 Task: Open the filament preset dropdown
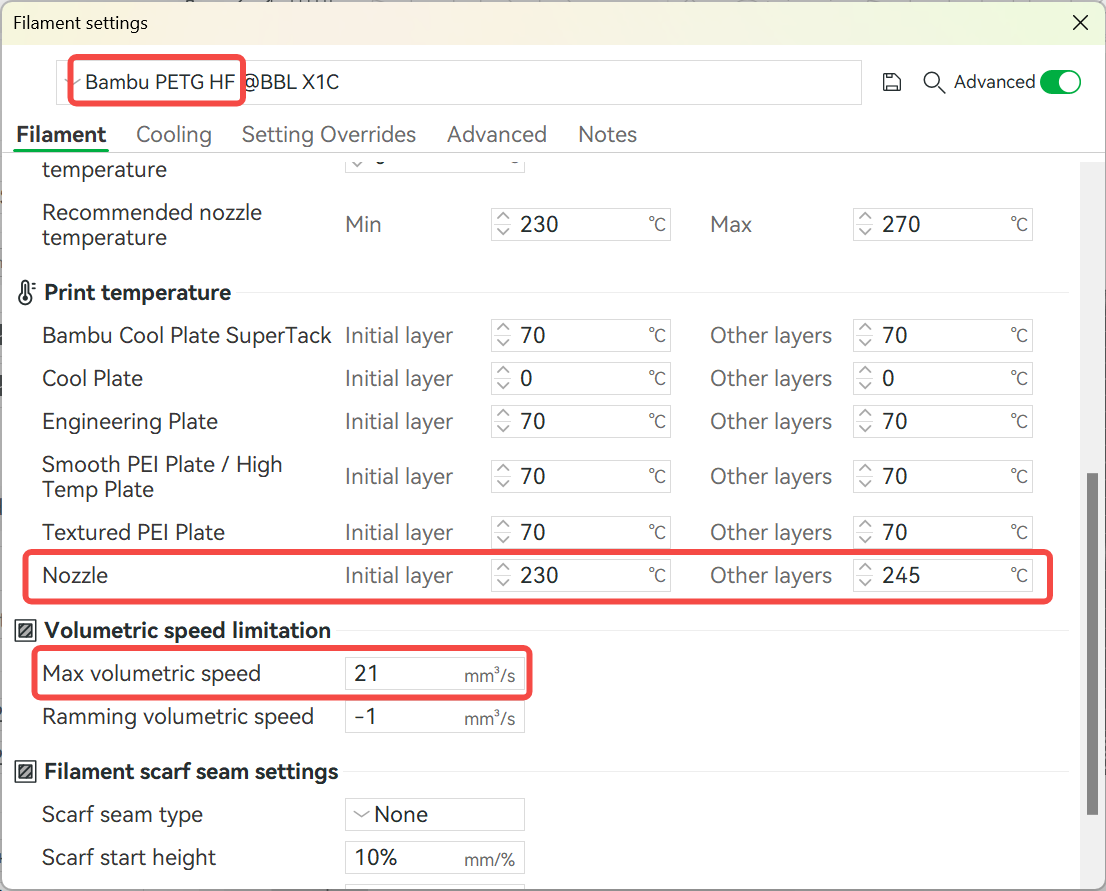458,83
